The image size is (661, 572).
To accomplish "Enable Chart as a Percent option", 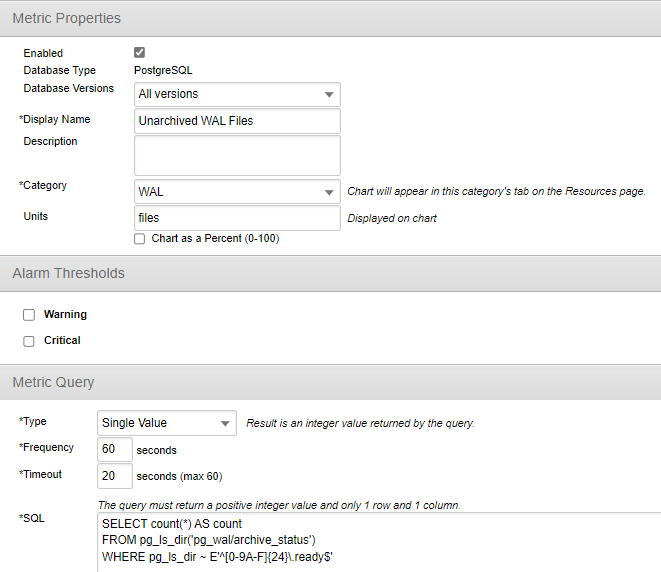I will (139, 239).
